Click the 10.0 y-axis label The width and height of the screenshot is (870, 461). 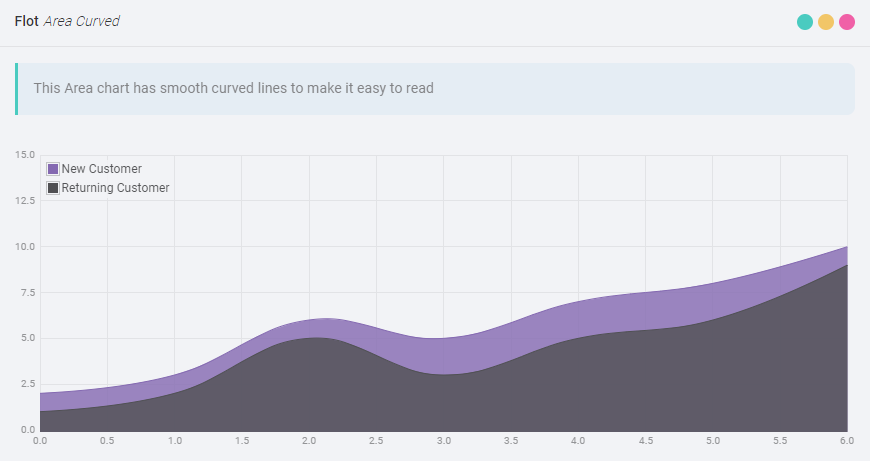(x=25, y=247)
